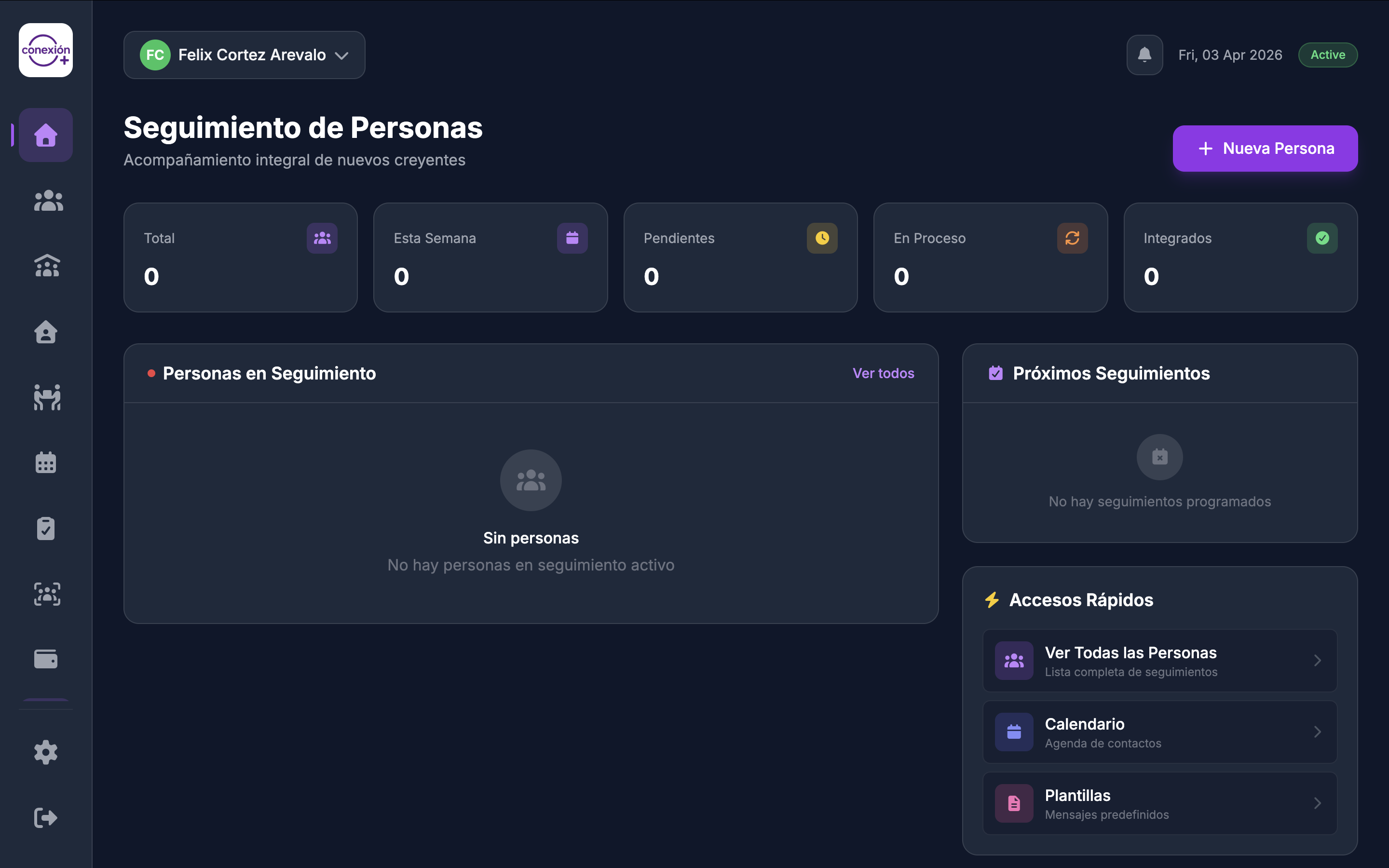Open the people group section from sidebar

(47, 200)
